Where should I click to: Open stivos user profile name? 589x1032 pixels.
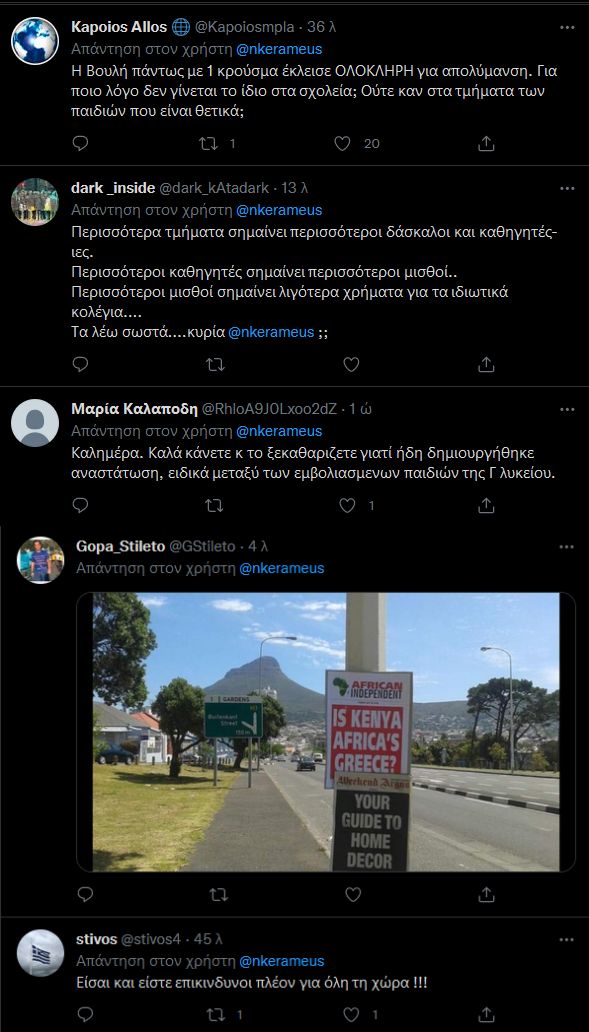[96, 939]
